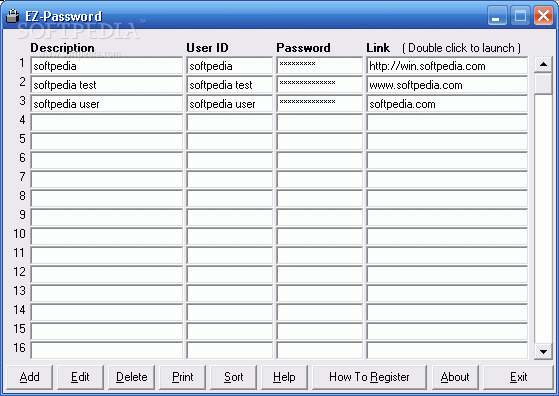
Task: Click the Password column header
Action: (x=303, y=48)
